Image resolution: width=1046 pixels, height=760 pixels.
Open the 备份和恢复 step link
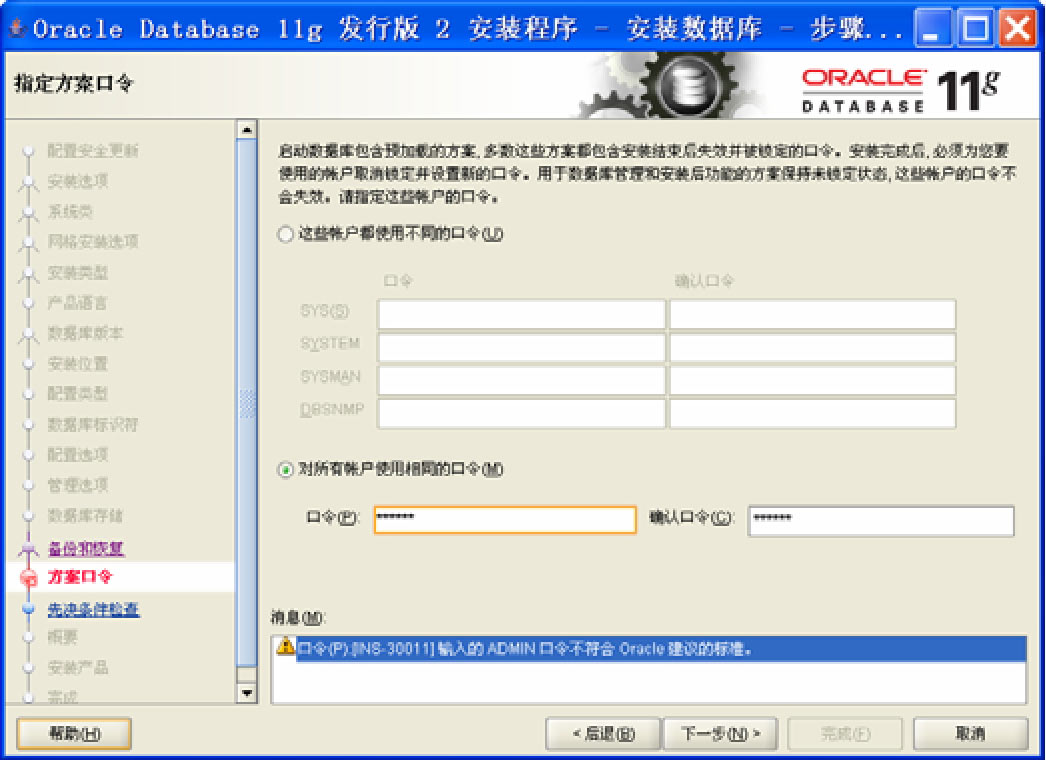(x=86, y=548)
